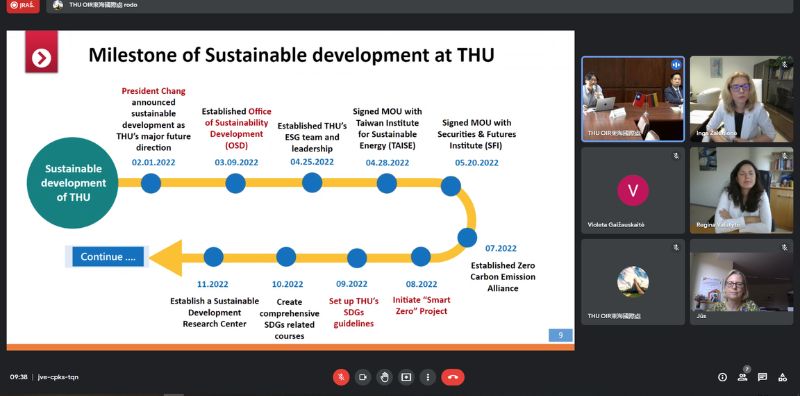
Task: Open chat with everyone panel
Action: click(762, 377)
